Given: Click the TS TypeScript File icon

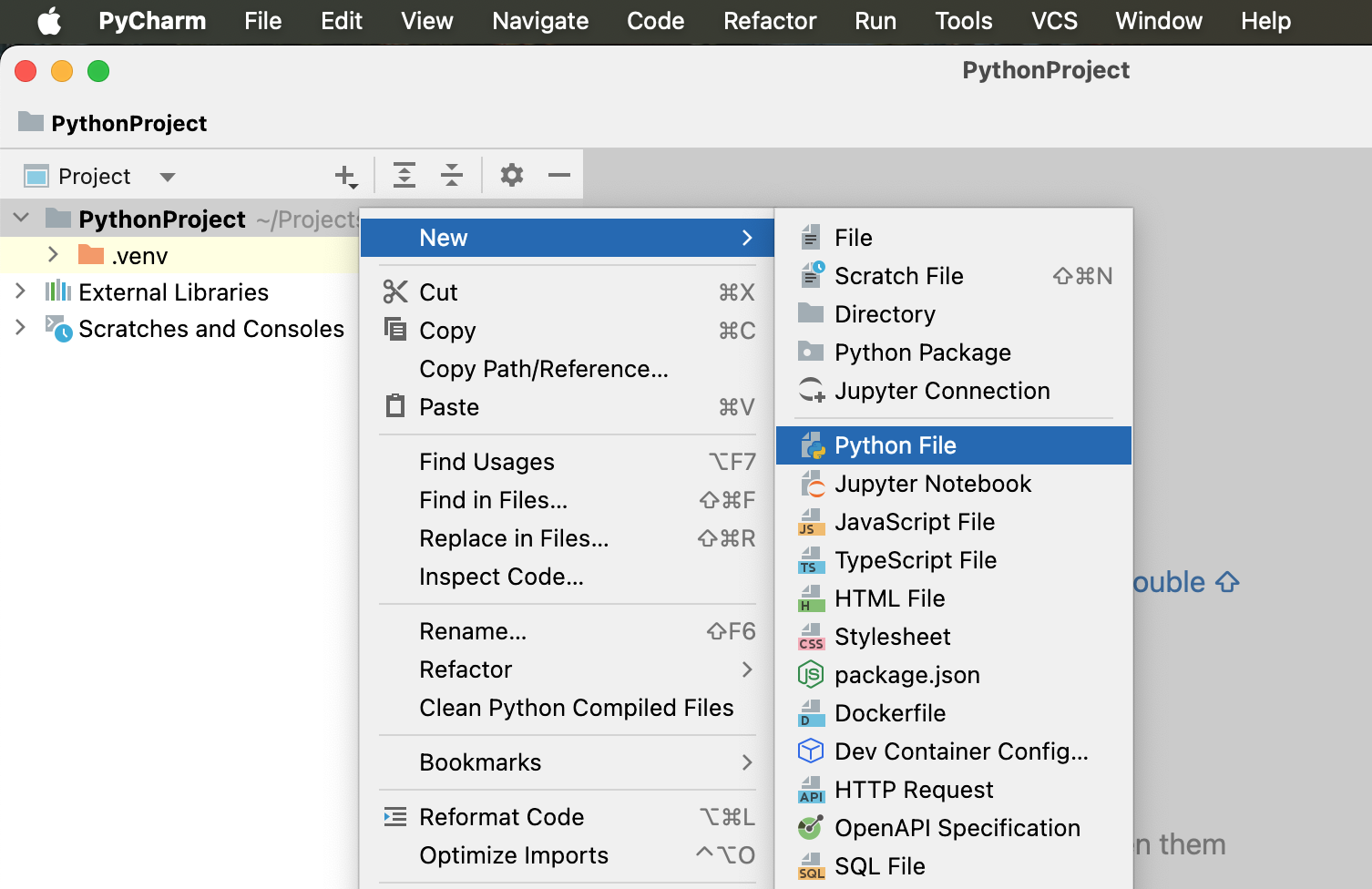Looking at the screenshot, I should pyautogui.click(x=809, y=560).
